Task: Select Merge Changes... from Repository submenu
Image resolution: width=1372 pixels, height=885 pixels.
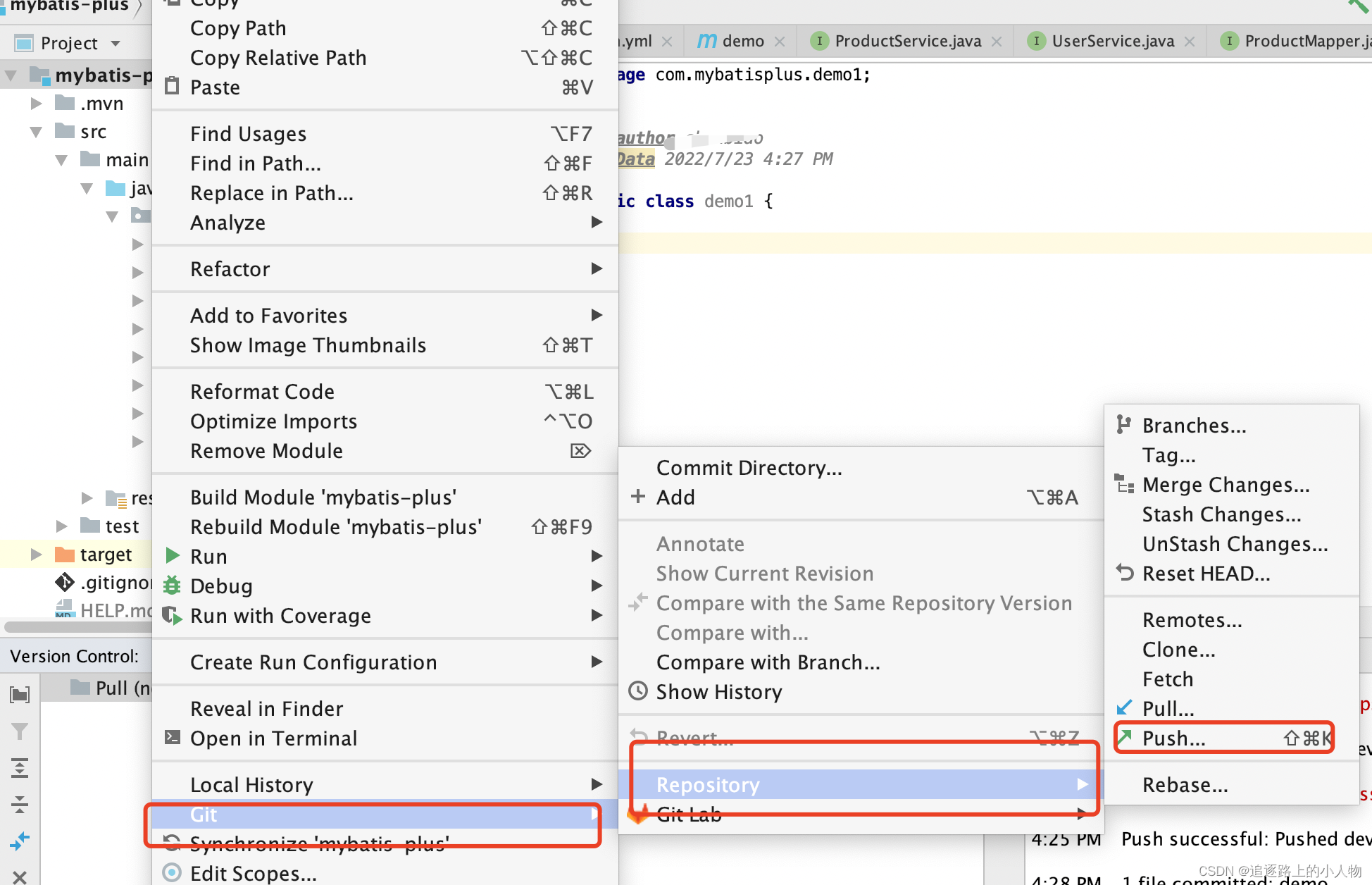Action: (1226, 485)
